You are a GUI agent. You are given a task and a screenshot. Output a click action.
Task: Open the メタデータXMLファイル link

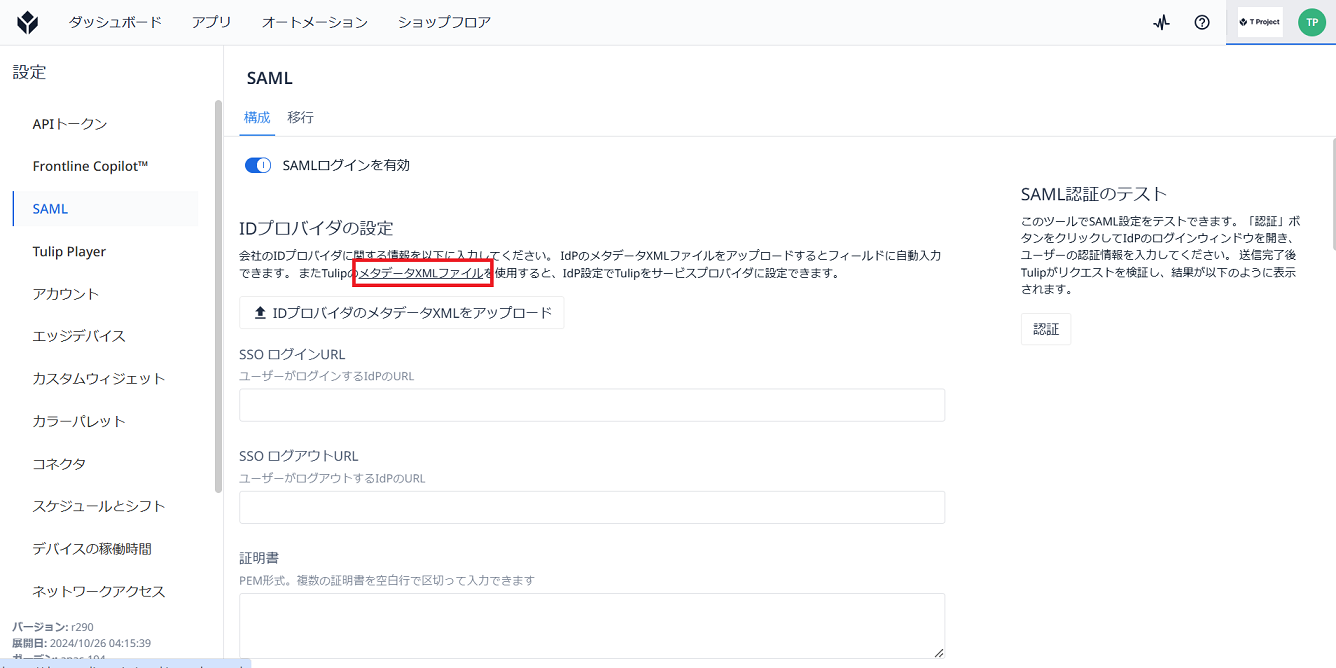pos(421,273)
